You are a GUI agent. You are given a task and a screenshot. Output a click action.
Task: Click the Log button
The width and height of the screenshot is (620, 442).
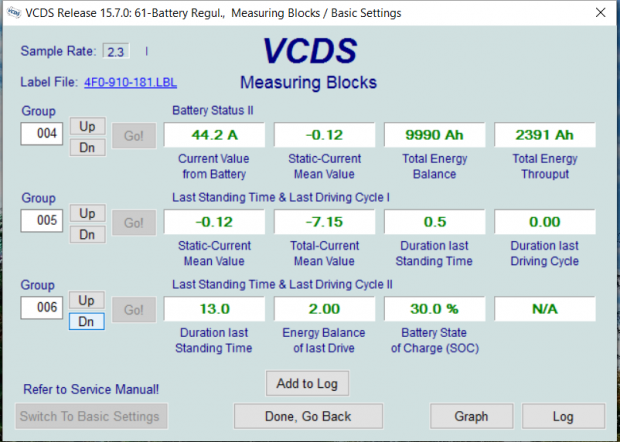click(563, 416)
